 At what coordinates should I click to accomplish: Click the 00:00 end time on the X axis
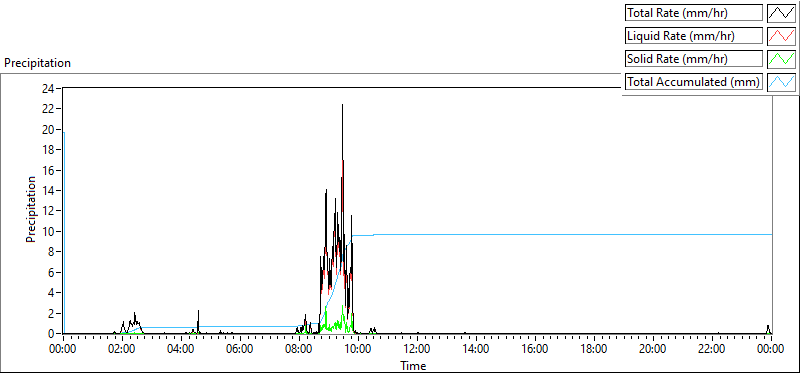click(x=771, y=350)
